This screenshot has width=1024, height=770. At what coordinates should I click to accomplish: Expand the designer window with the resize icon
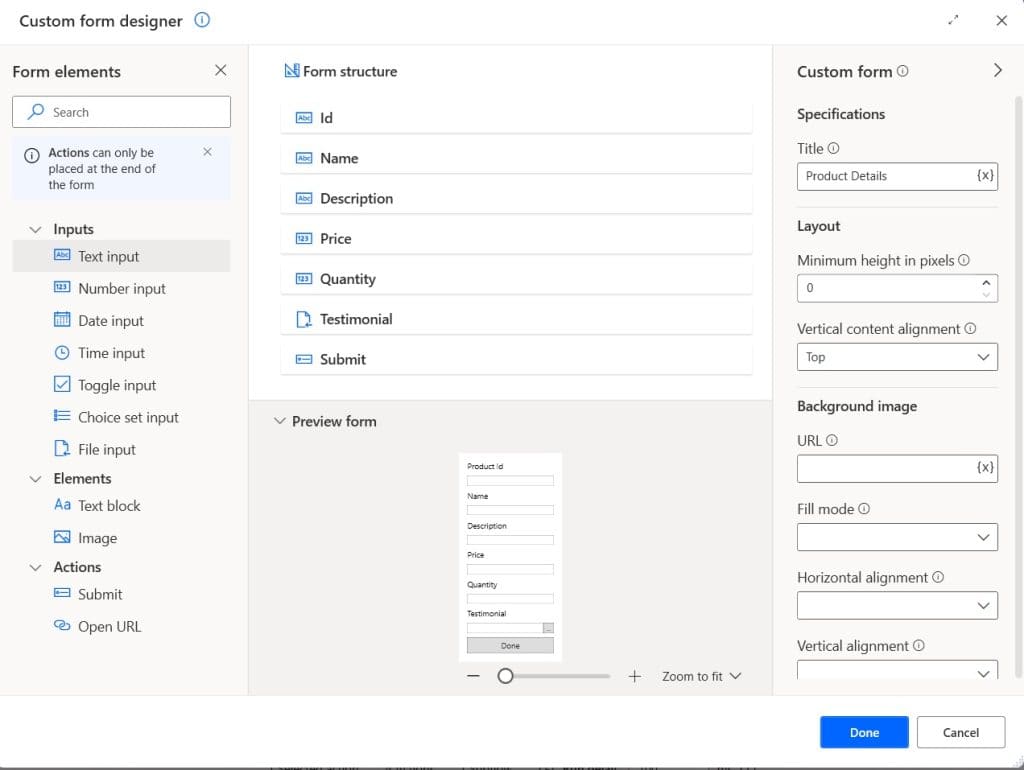click(x=953, y=20)
